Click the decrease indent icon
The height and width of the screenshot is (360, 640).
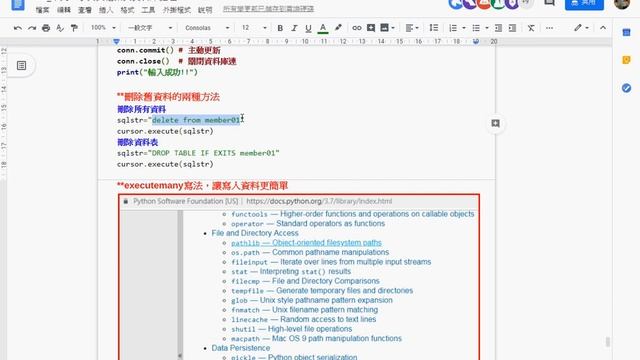pos(498,28)
